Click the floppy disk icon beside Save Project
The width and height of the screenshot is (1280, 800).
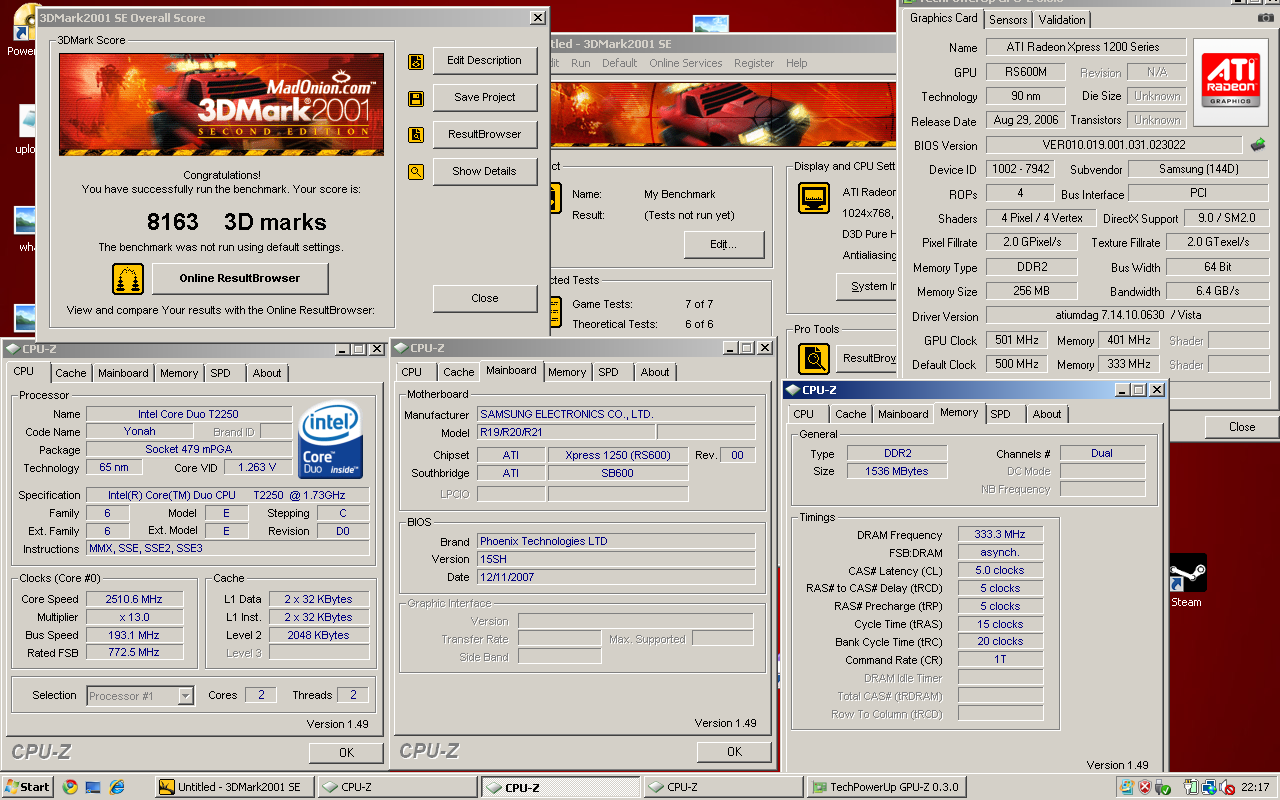point(416,98)
